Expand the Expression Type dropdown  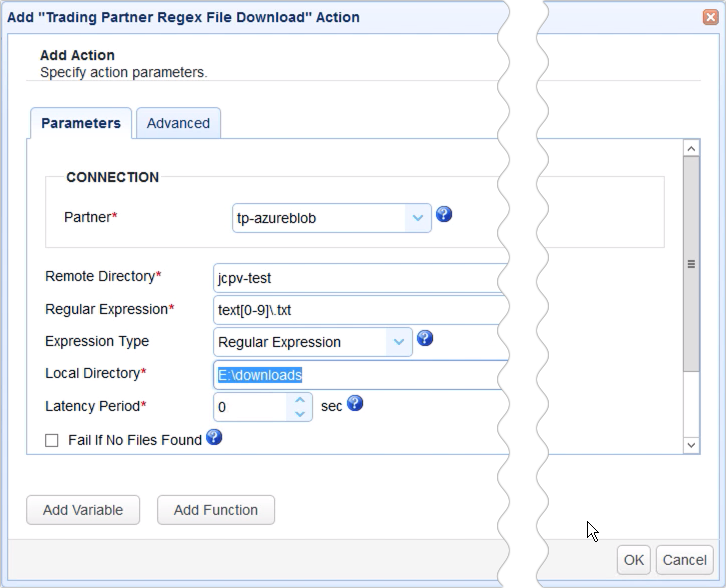399,342
